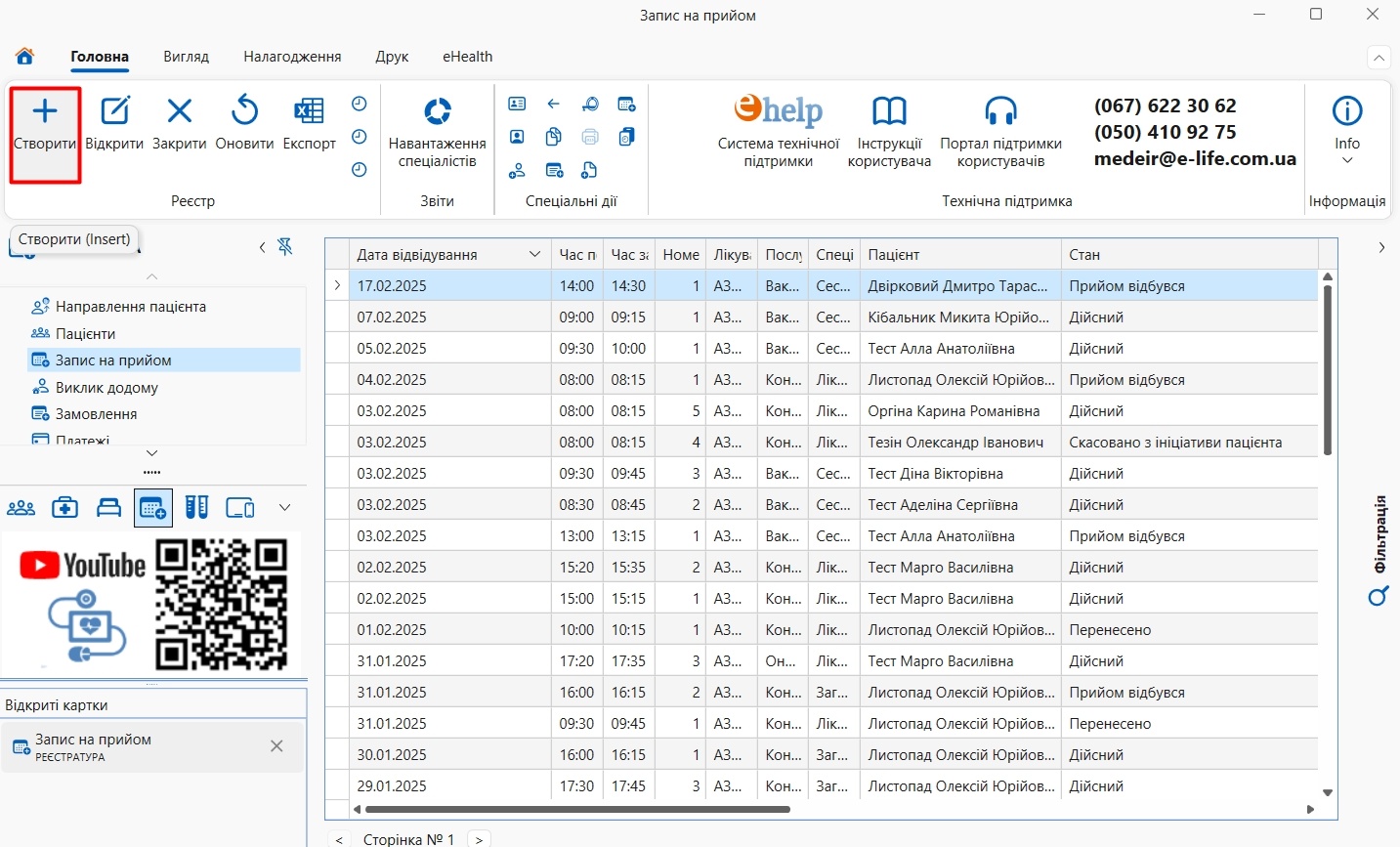1400x847 pixels.
Task: Click the add-person icon in Спеціальні дії
Action: pyautogui.click(x=517, y=170)
